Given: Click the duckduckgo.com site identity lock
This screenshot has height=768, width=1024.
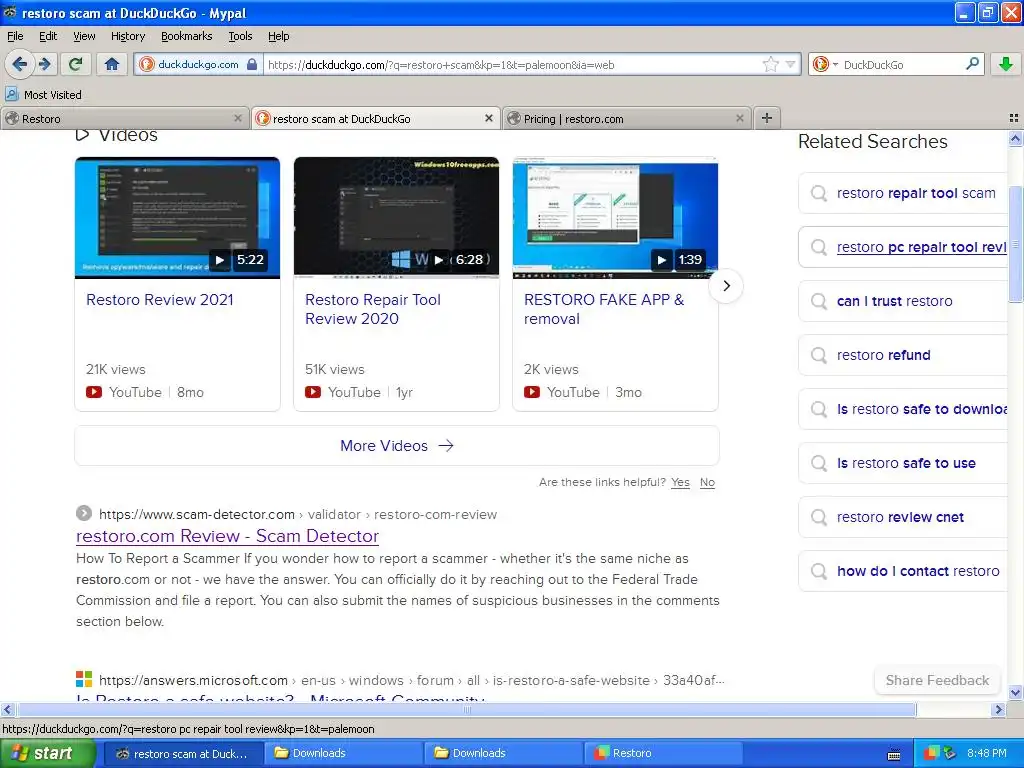Looking at the screenshot, I should click(x=199, y=64).
